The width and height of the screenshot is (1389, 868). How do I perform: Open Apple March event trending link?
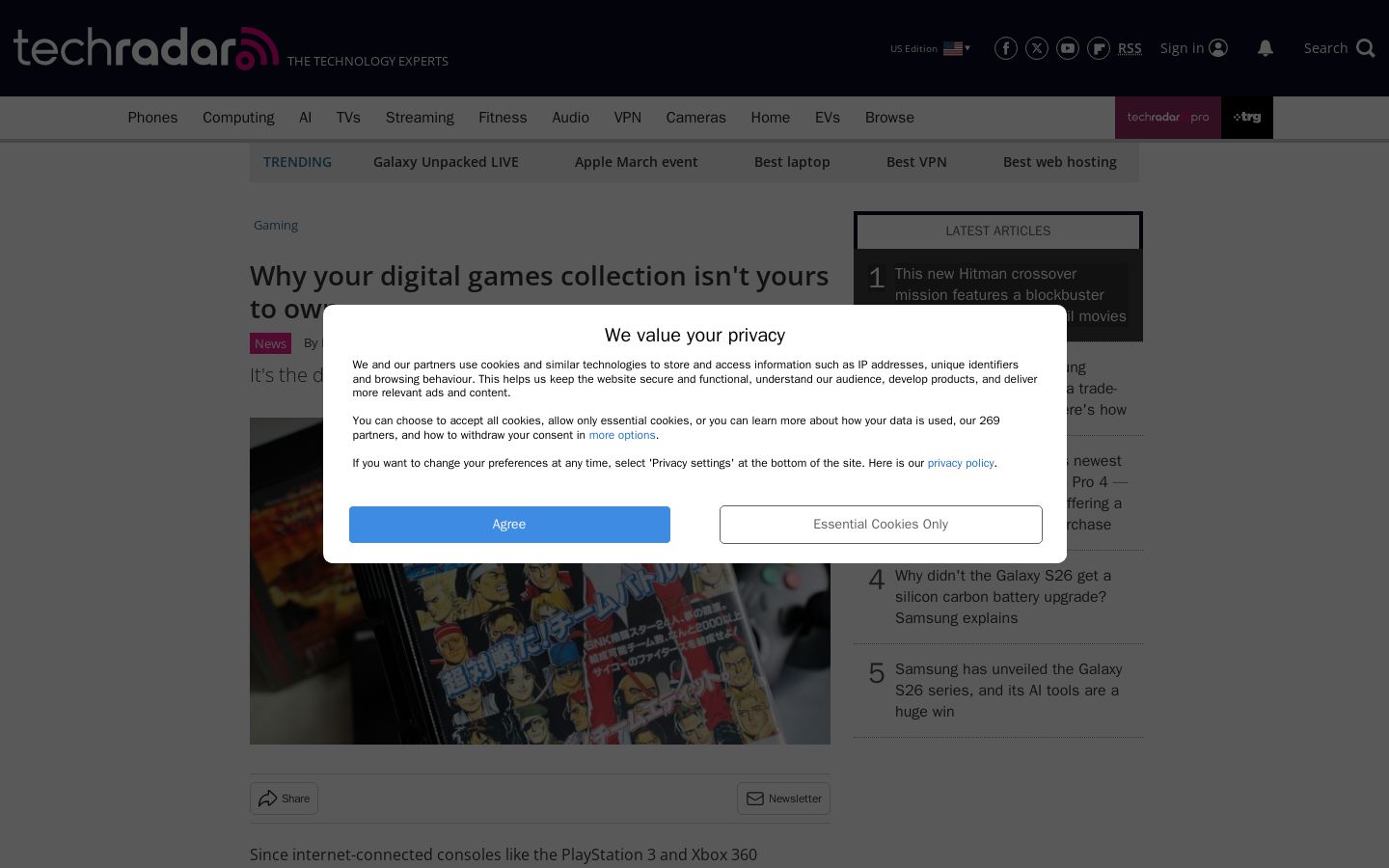click(636, 162)
